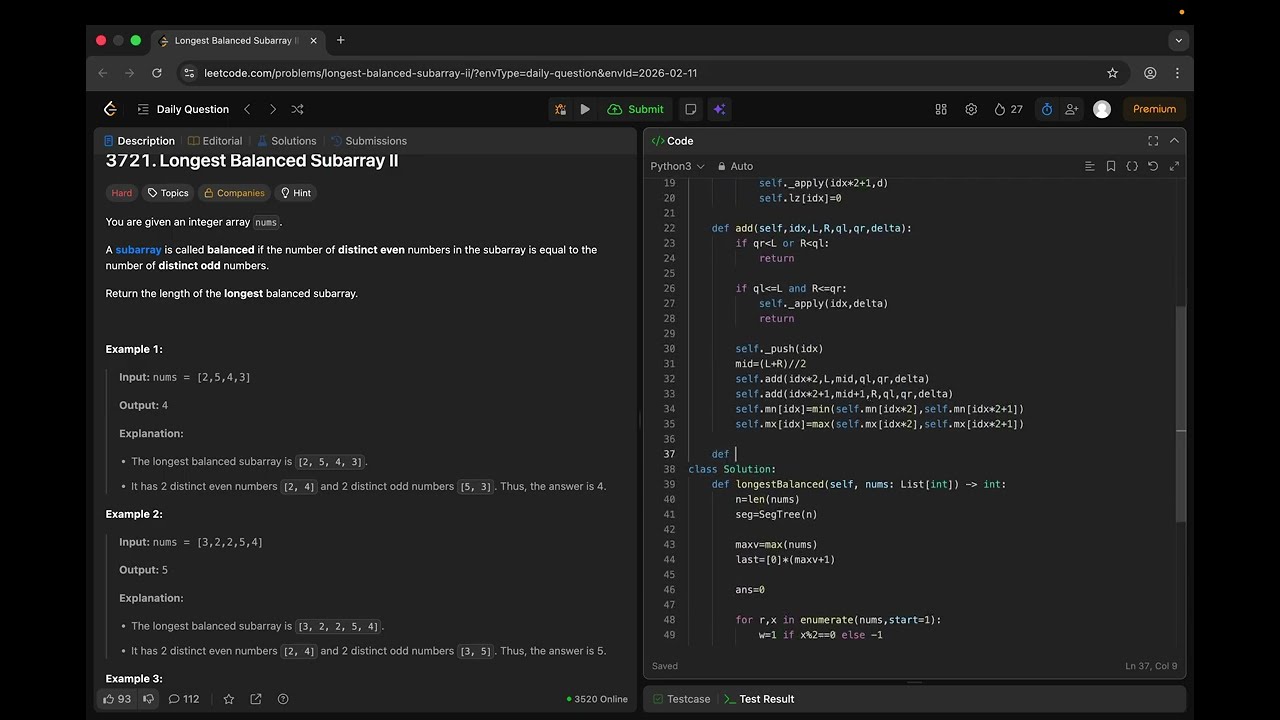Click the 'Saved' status text
Screen dimensions: 1280x720
point(665,666)
